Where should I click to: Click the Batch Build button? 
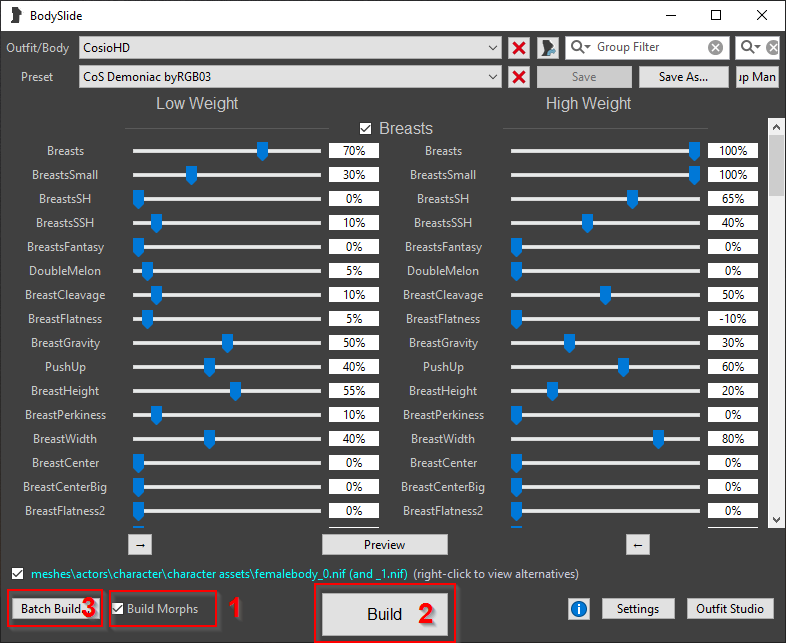(54, 609)
